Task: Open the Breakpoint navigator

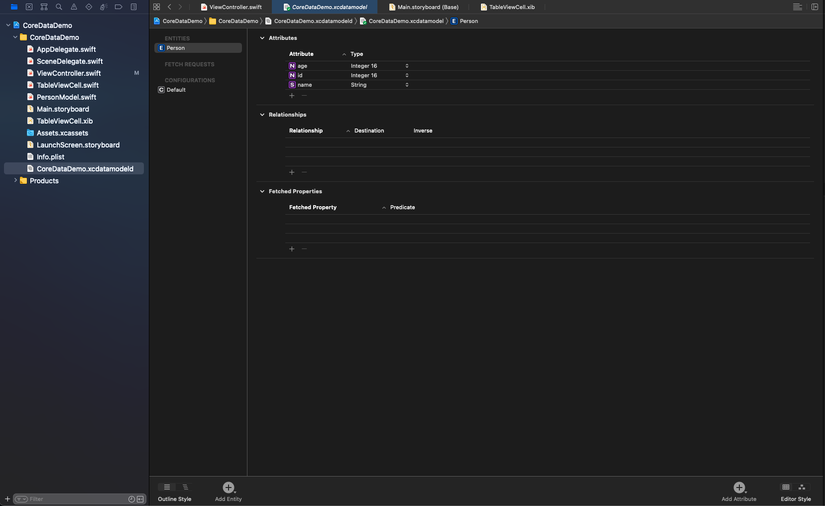Action: click(x=118, y=7)
